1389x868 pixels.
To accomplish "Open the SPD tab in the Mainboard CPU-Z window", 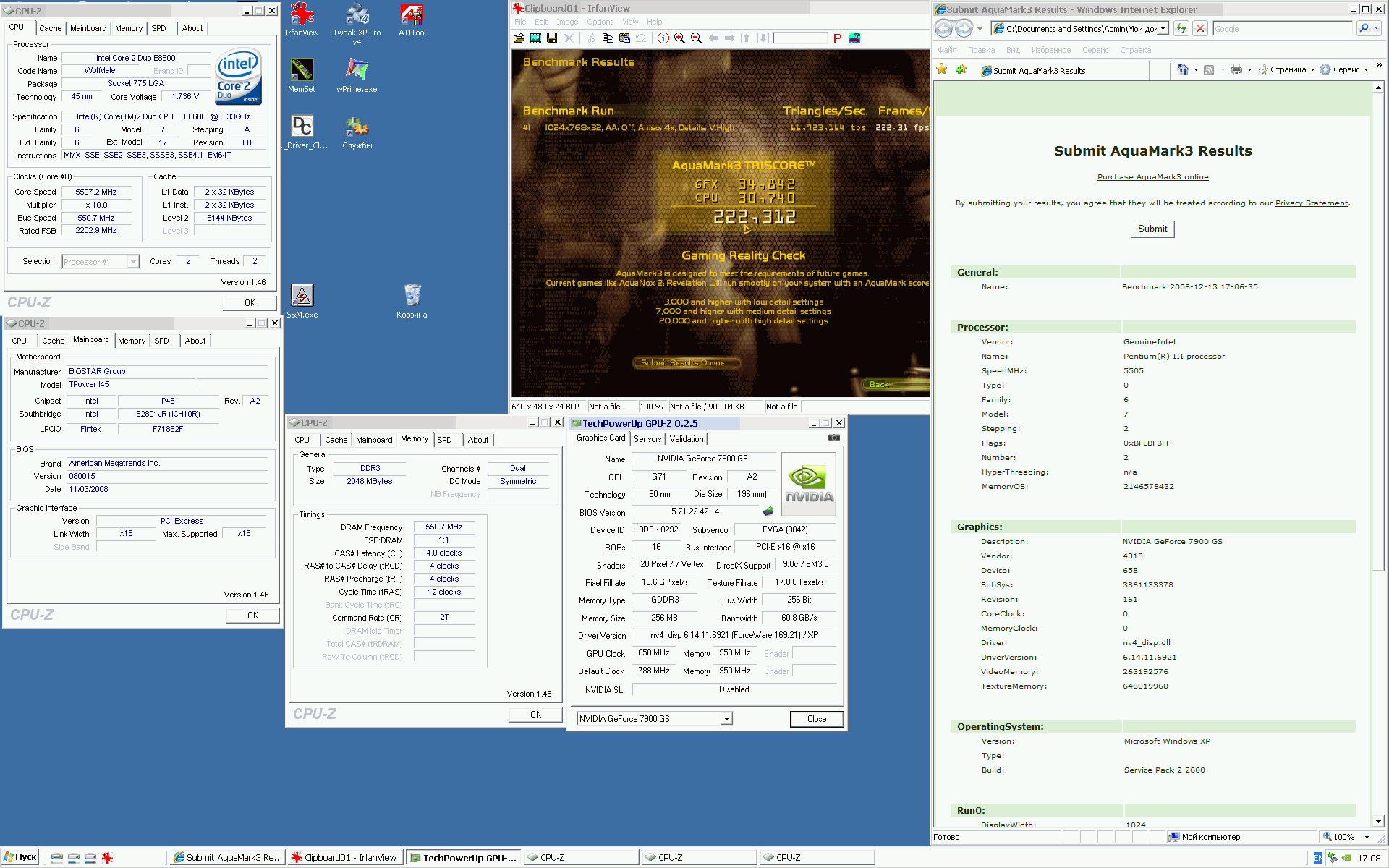I will pos(161,341).
